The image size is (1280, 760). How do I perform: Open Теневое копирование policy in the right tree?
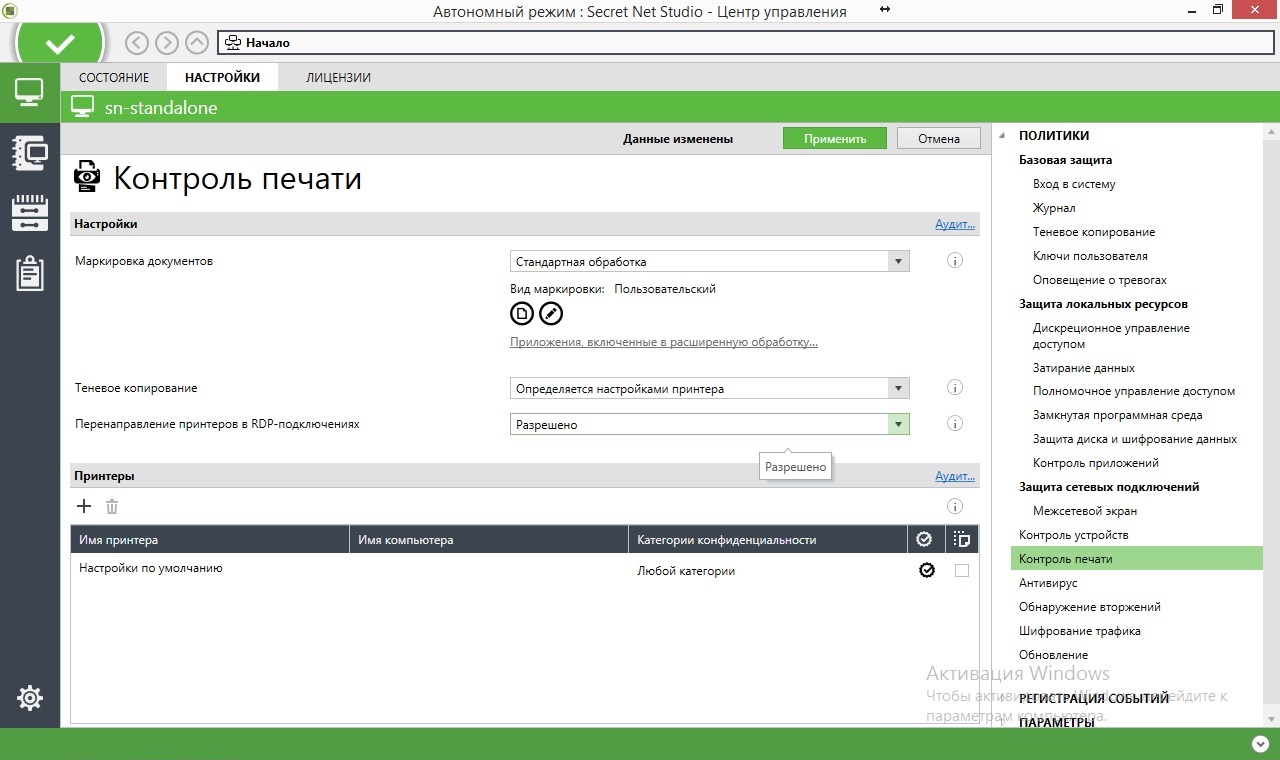point(1094,232)
